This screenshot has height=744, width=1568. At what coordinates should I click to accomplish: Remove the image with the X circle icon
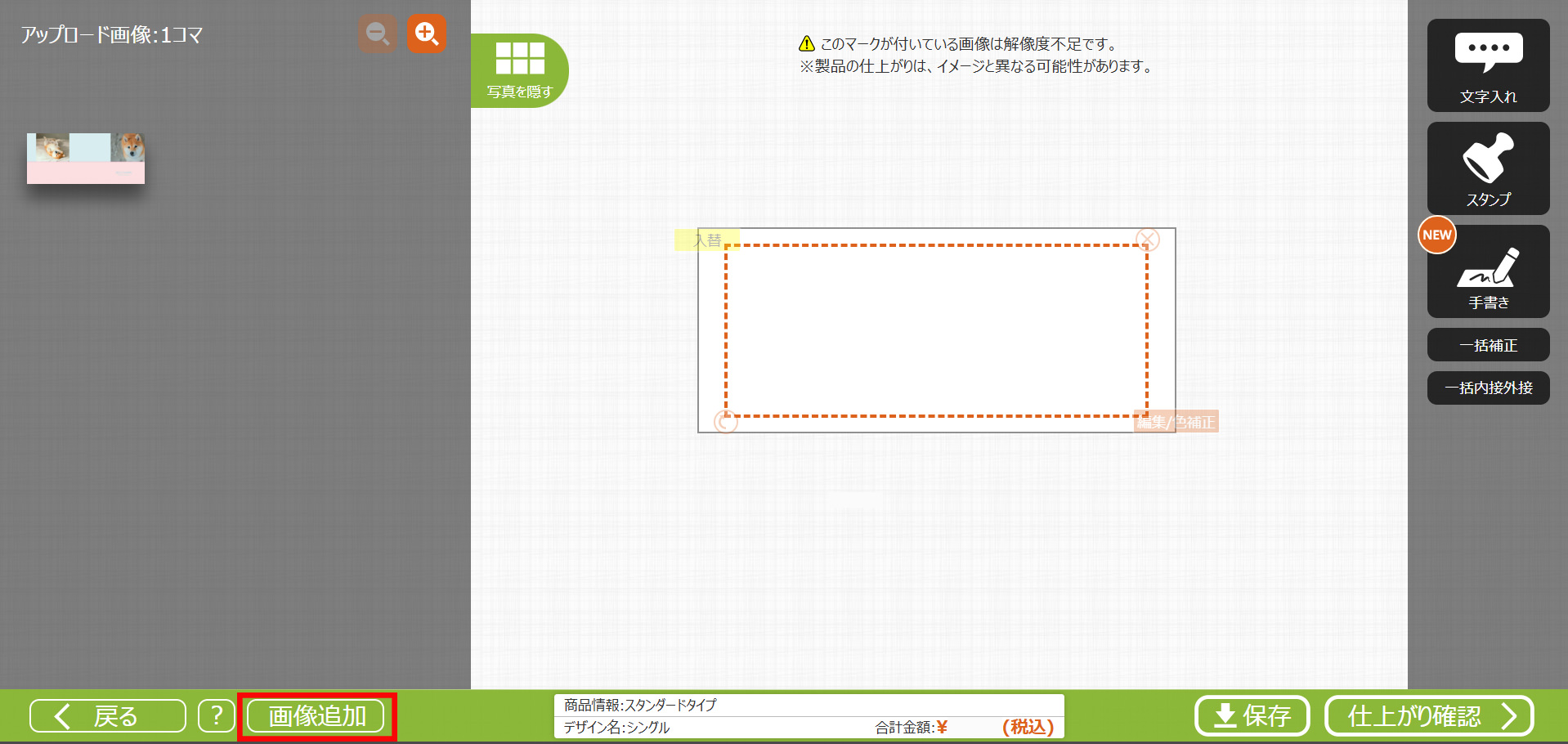pyautogui.click(x=1148, y=240)
